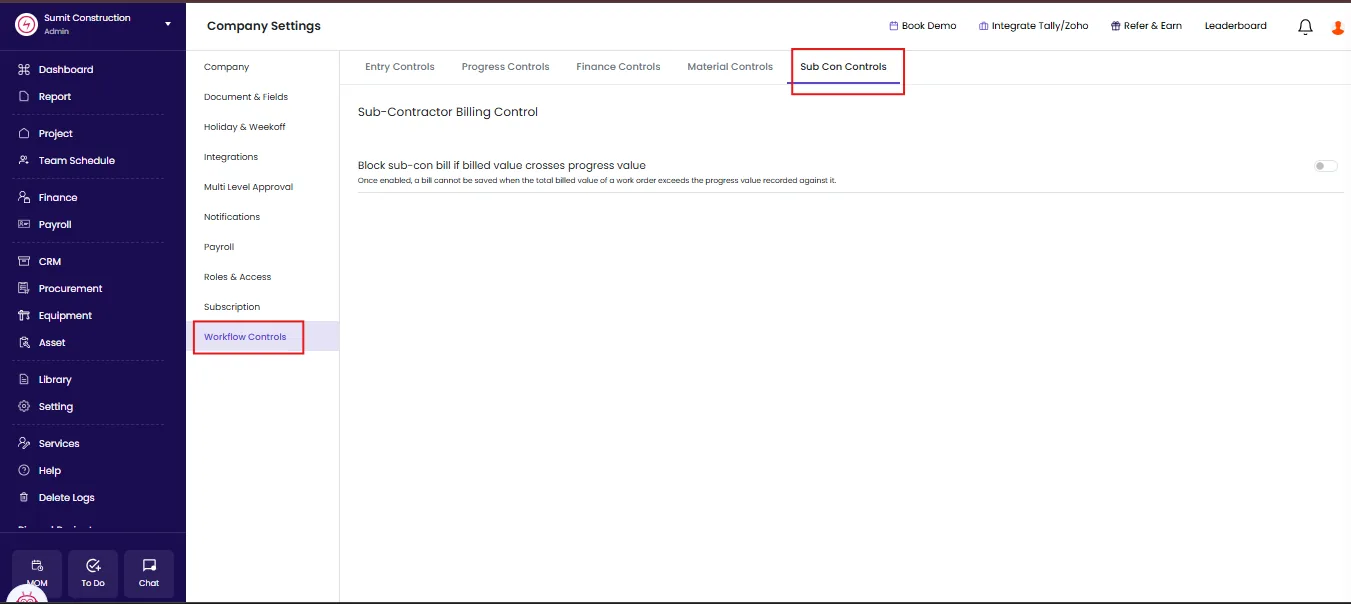Open the MOM shortcut button
This screenshot has height=604, width=1351.
(37, 574)
